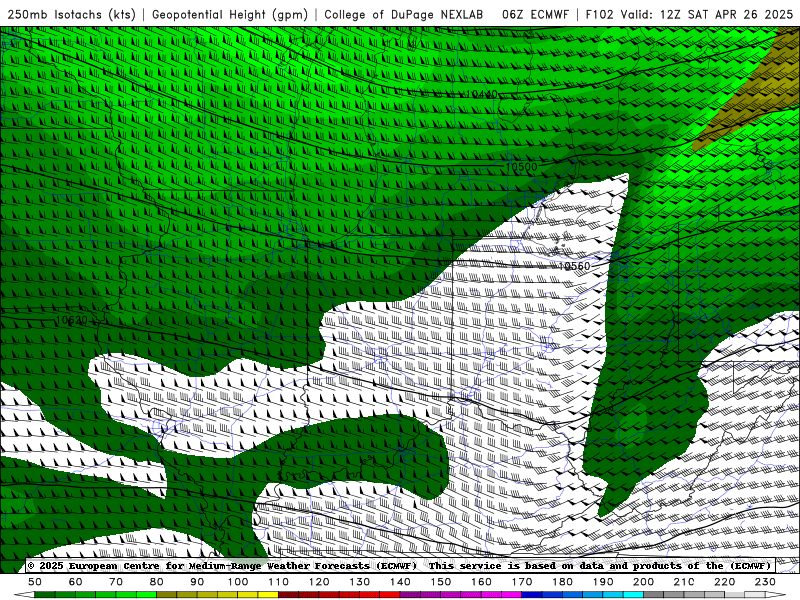Click the '210' value on the color scale
This screenshot has height=600, width=800.
[x=684, y=582]
